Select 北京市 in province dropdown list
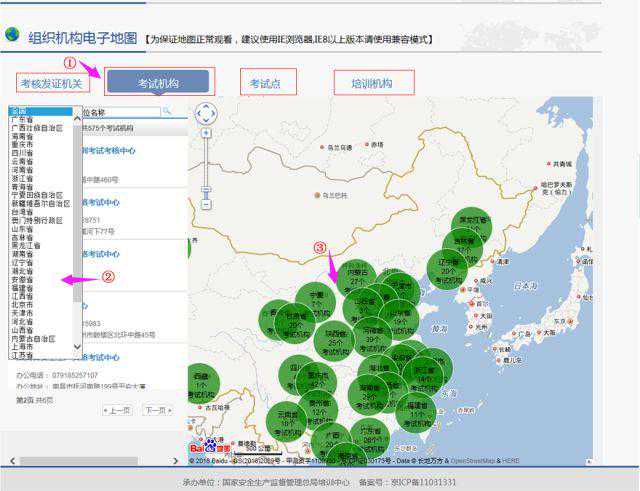Image resolution: width=640 pixels, height=491 pixels. pyautogui.click(x=22, y=305)
